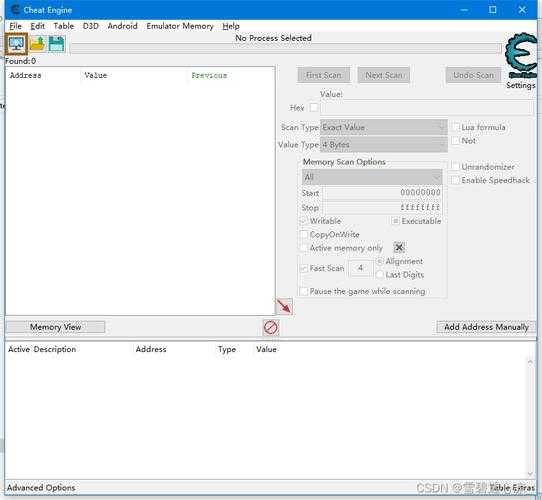
Task: Toggle Active memory only checkbox
Action: tap(304, 248)
